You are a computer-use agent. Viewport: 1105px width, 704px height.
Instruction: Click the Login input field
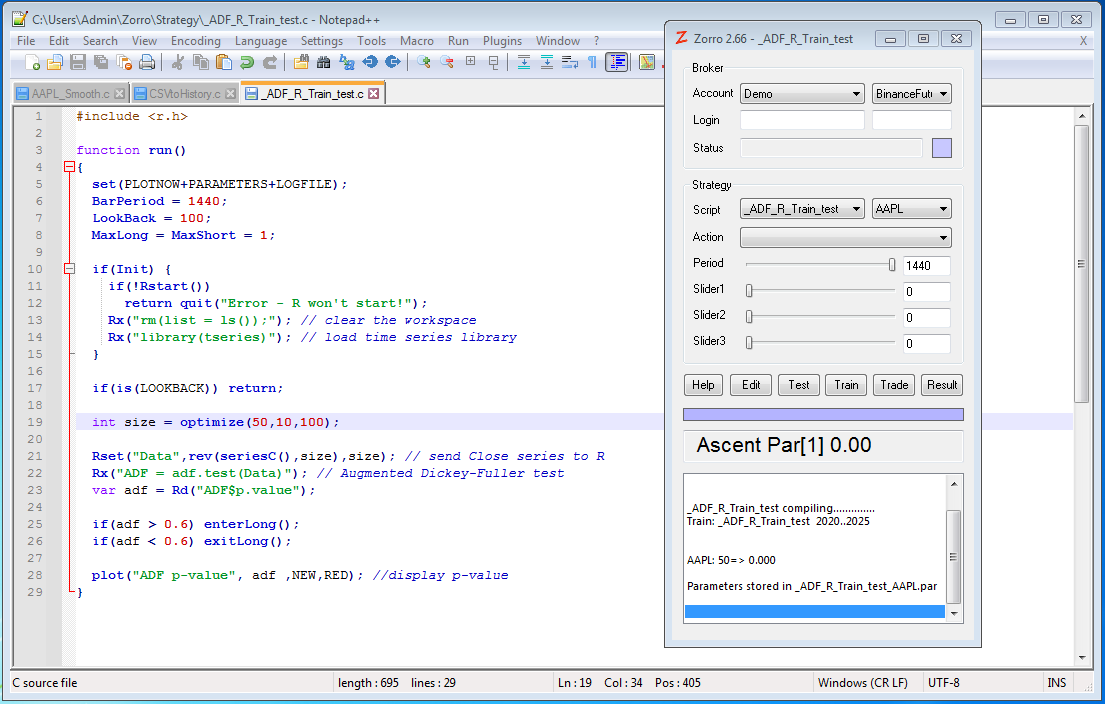pos(802,120)
